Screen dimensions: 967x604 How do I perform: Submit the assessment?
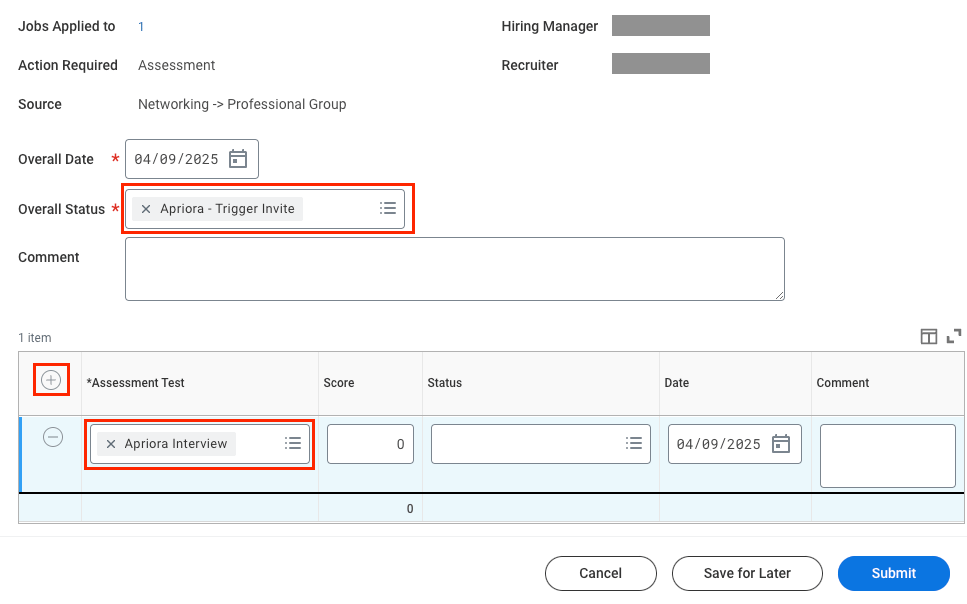(894, 573)
